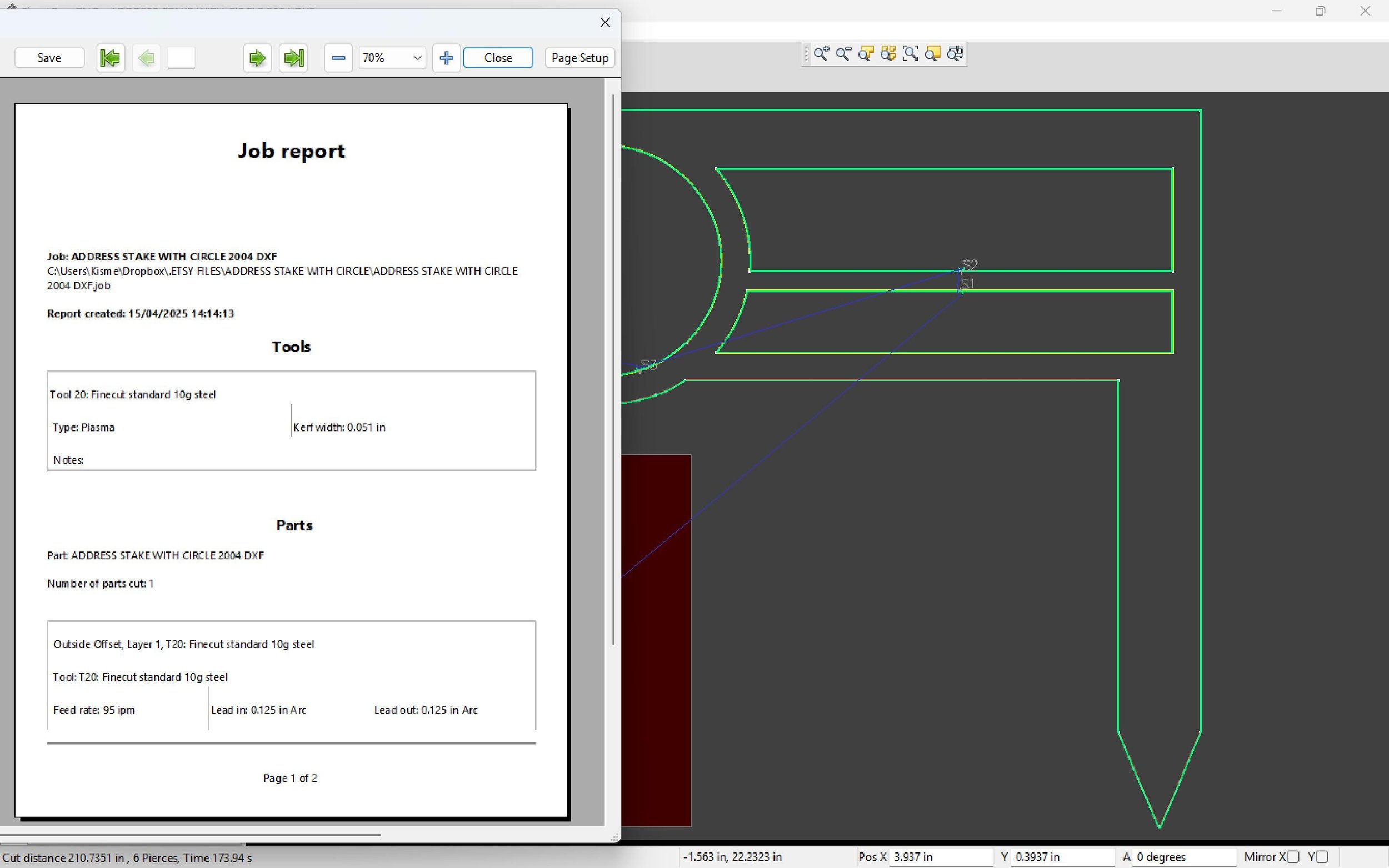Toggle Mirror Y checkbox
This screenshot has height=868, width=1389.
(x=1321, y=856)
